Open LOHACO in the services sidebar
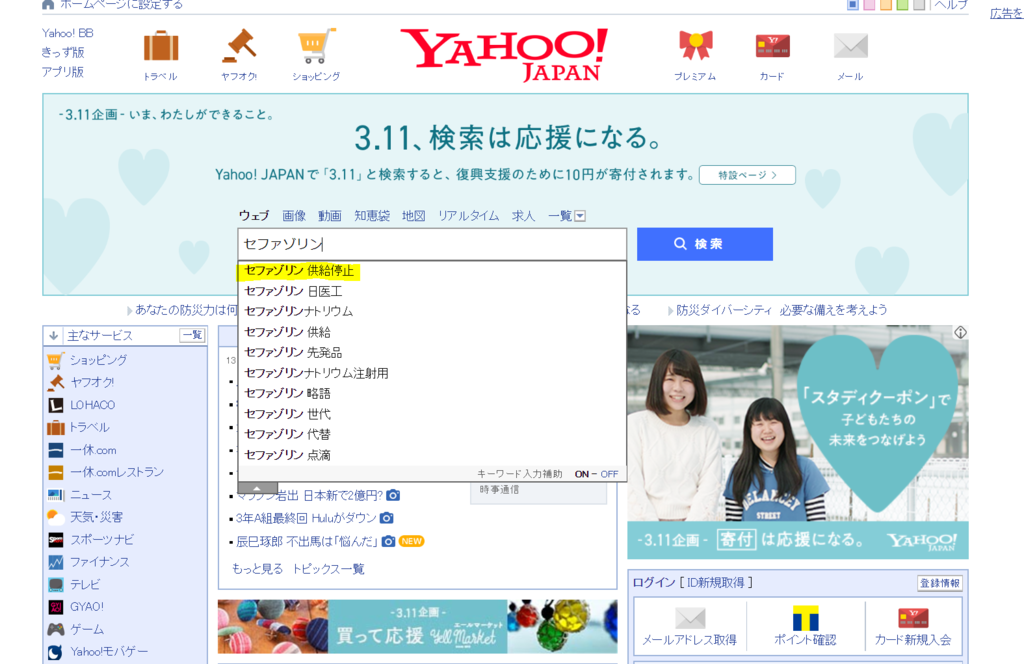Viewport: 1024px width, 664px height. 93,405
